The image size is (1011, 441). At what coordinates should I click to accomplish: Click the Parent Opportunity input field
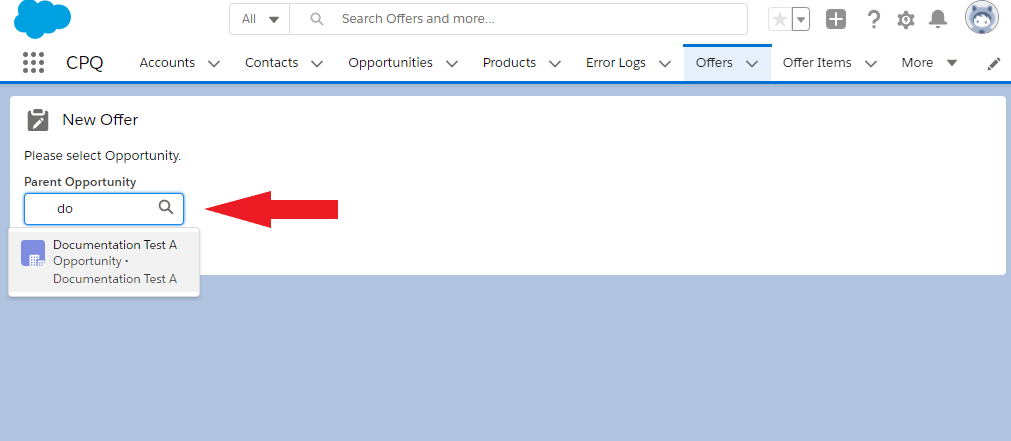[104, 209]
